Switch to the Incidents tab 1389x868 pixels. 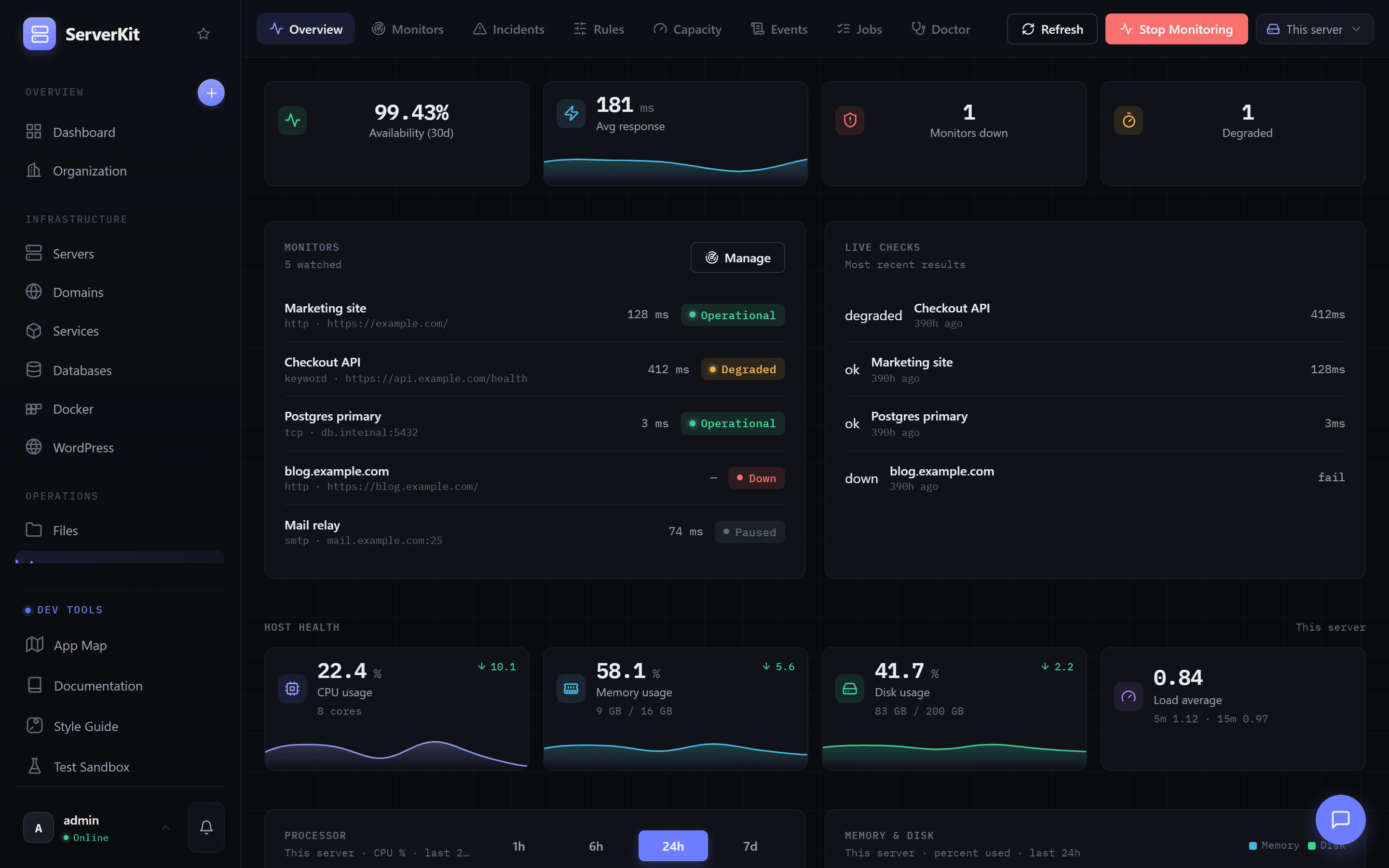[508, 29]
